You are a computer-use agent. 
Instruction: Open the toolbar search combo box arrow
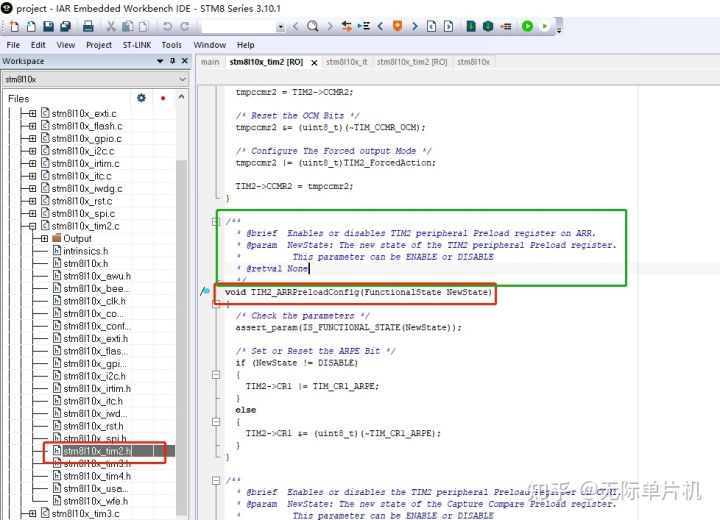pos(280,27)
